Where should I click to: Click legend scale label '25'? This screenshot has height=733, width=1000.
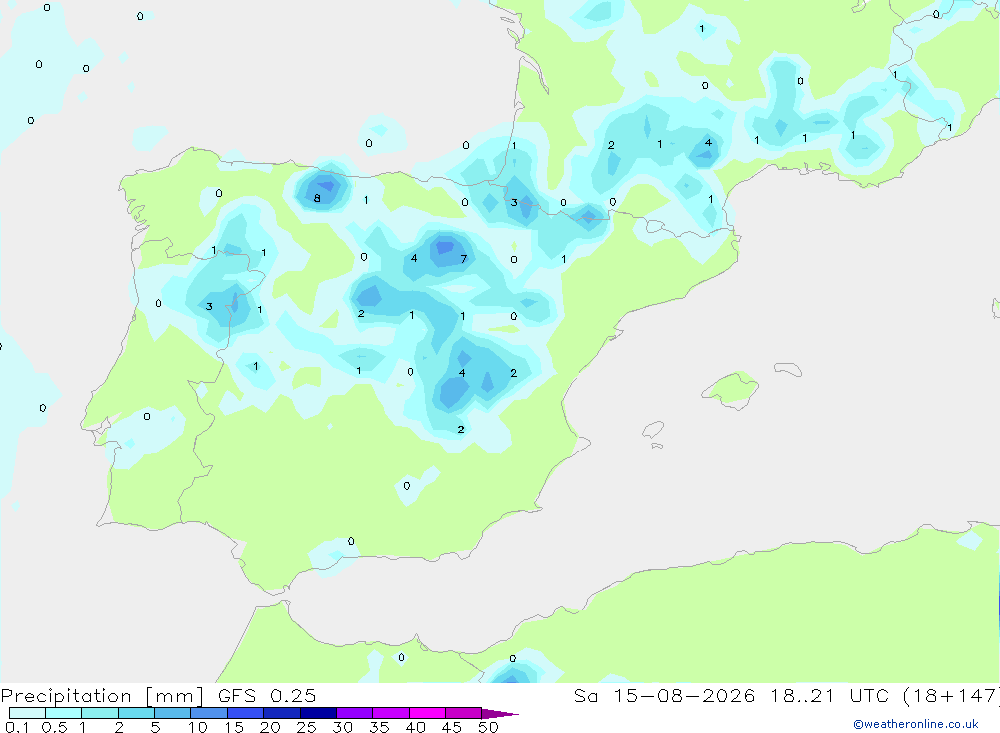point(306,727)
